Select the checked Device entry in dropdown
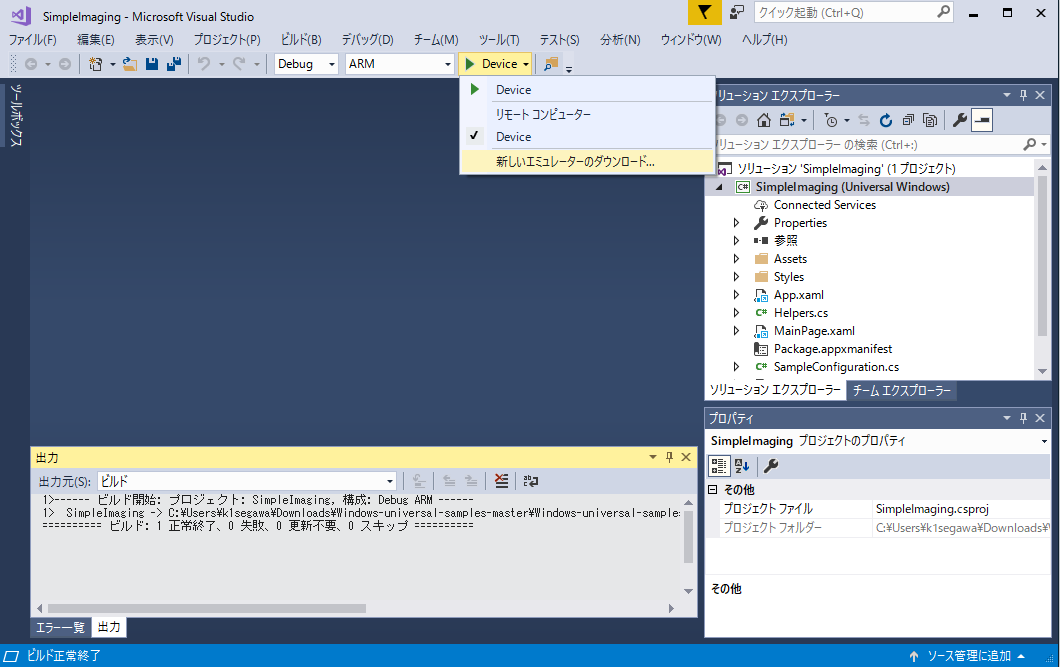Screen dimensions: 1060x667 tap(587, 137)
